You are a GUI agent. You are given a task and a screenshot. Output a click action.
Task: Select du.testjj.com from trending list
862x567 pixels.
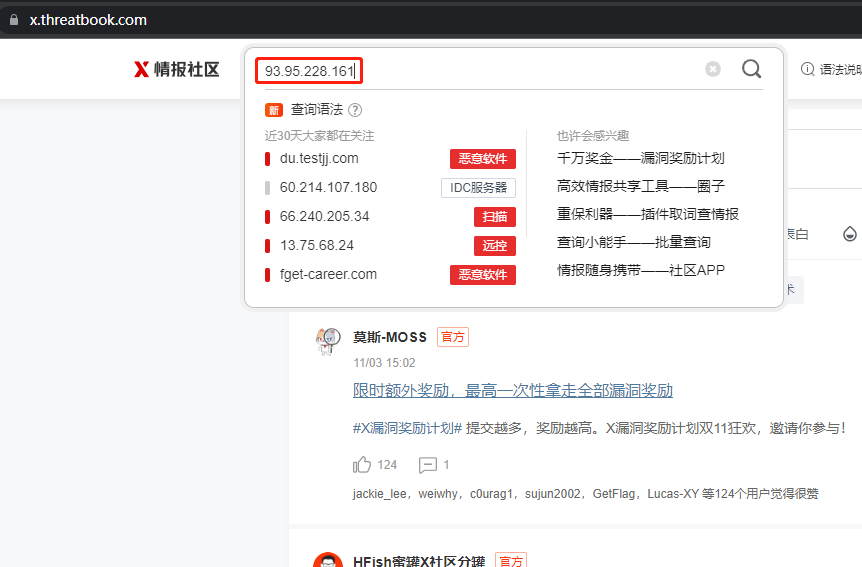(x=319, y=158)
